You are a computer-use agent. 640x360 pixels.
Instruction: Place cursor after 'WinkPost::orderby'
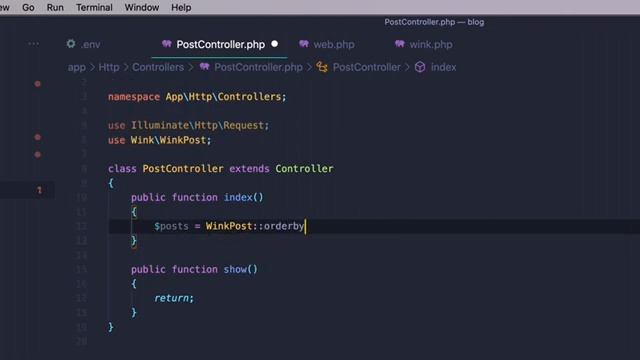click(305, 226)
